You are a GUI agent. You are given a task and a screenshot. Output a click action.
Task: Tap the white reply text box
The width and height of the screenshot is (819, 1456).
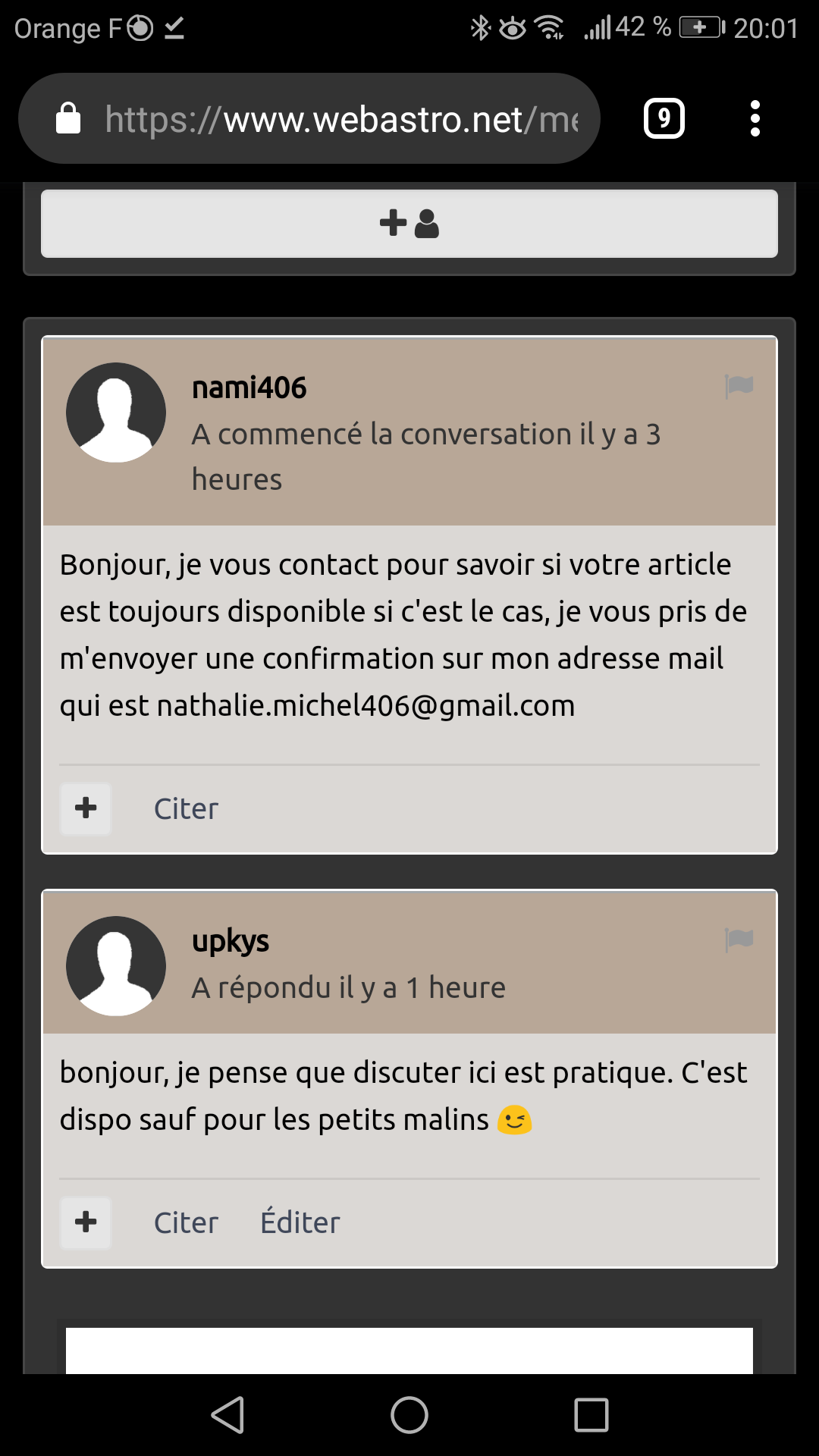(409, 1350)
